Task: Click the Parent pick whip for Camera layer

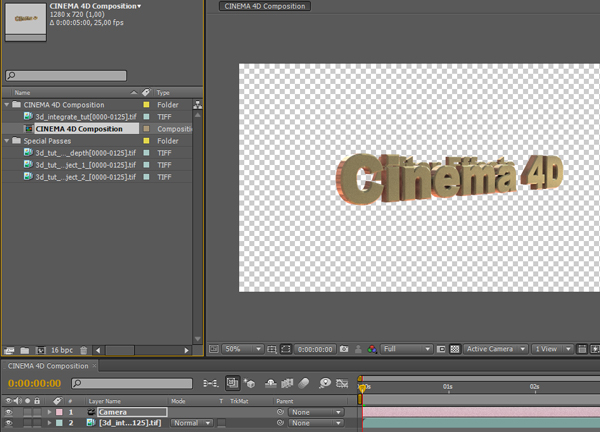Action: coord(280,412)
